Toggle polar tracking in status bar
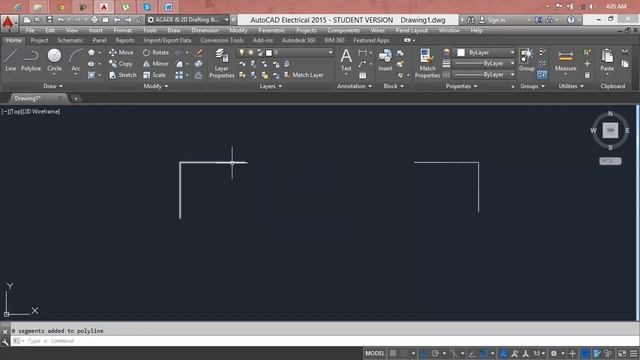 point(435,353)
